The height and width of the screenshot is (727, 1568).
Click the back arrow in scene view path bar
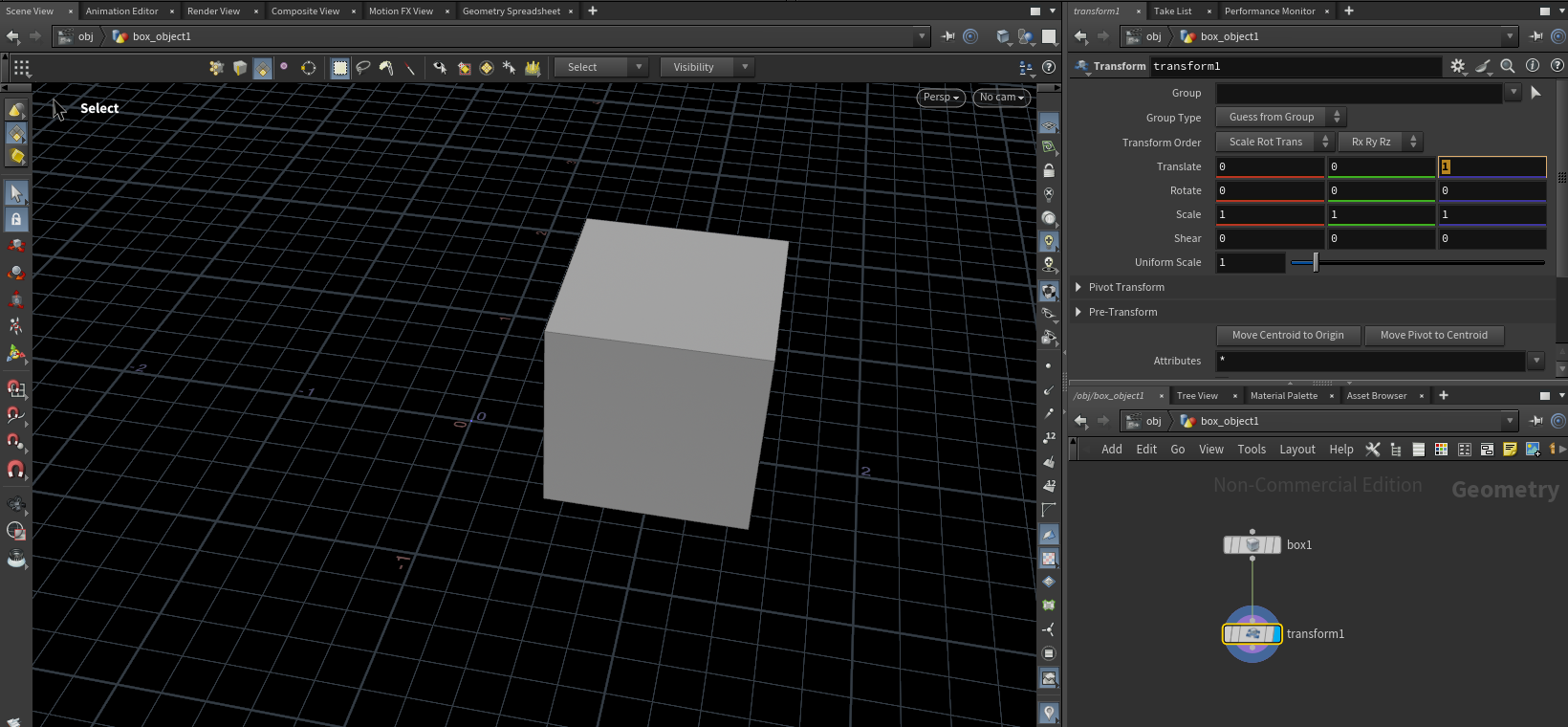[x=12, y=36]
